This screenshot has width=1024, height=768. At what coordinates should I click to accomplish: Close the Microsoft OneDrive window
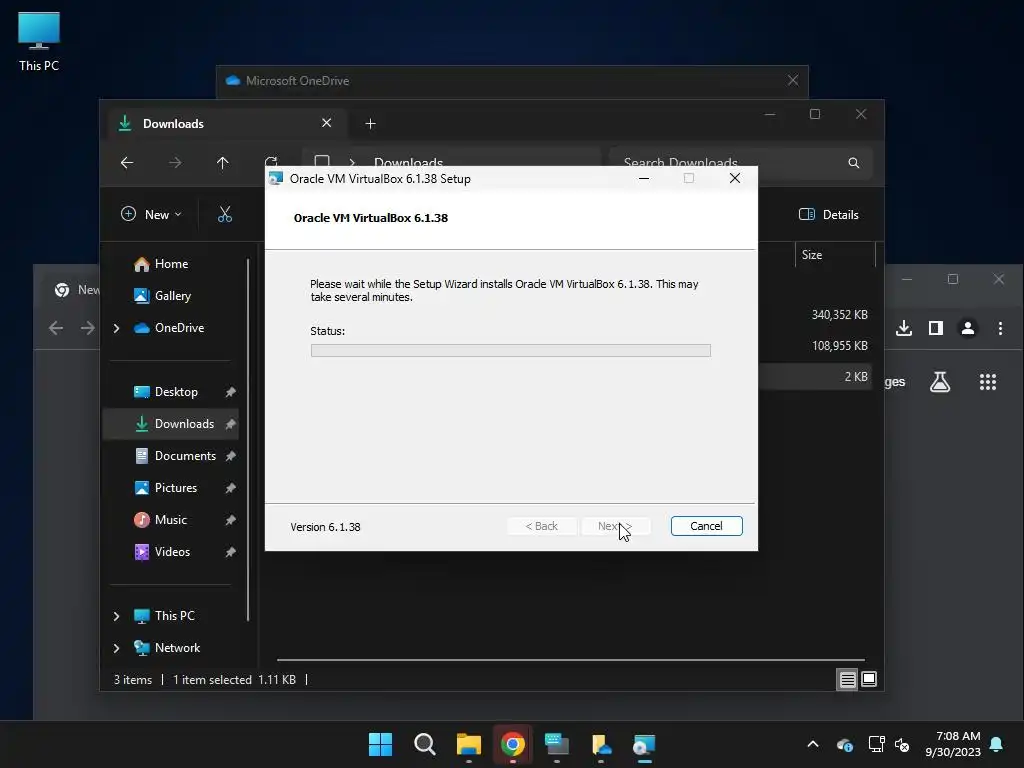(x=793, y=80)
